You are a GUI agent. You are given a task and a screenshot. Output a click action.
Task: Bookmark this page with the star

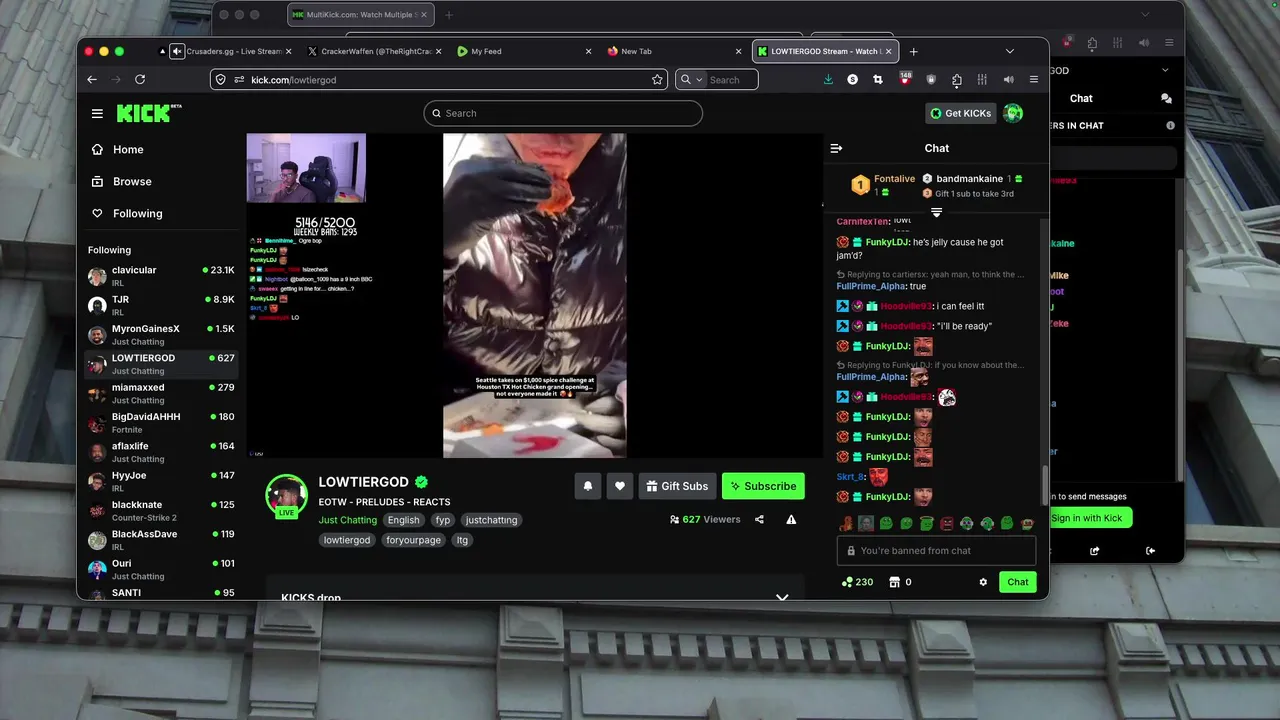[x=657, y=79]
